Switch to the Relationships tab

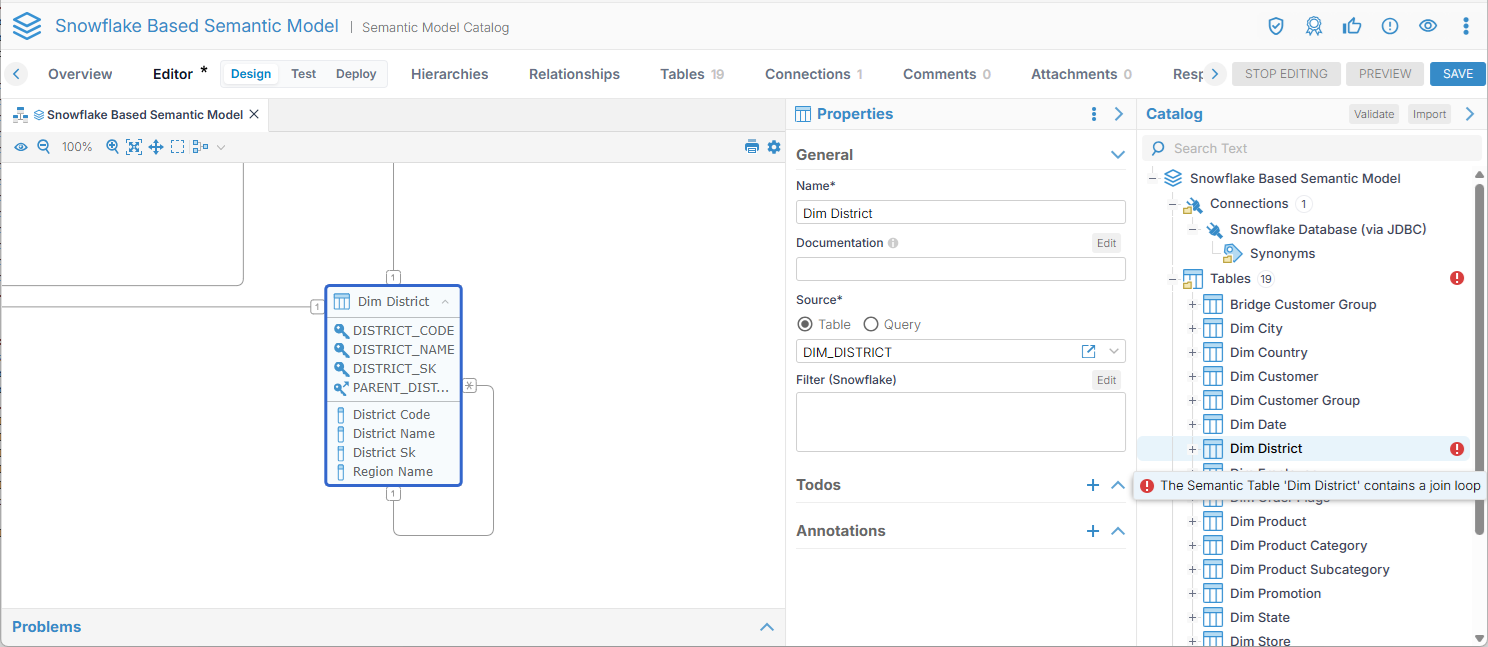(x=574, y=74)
